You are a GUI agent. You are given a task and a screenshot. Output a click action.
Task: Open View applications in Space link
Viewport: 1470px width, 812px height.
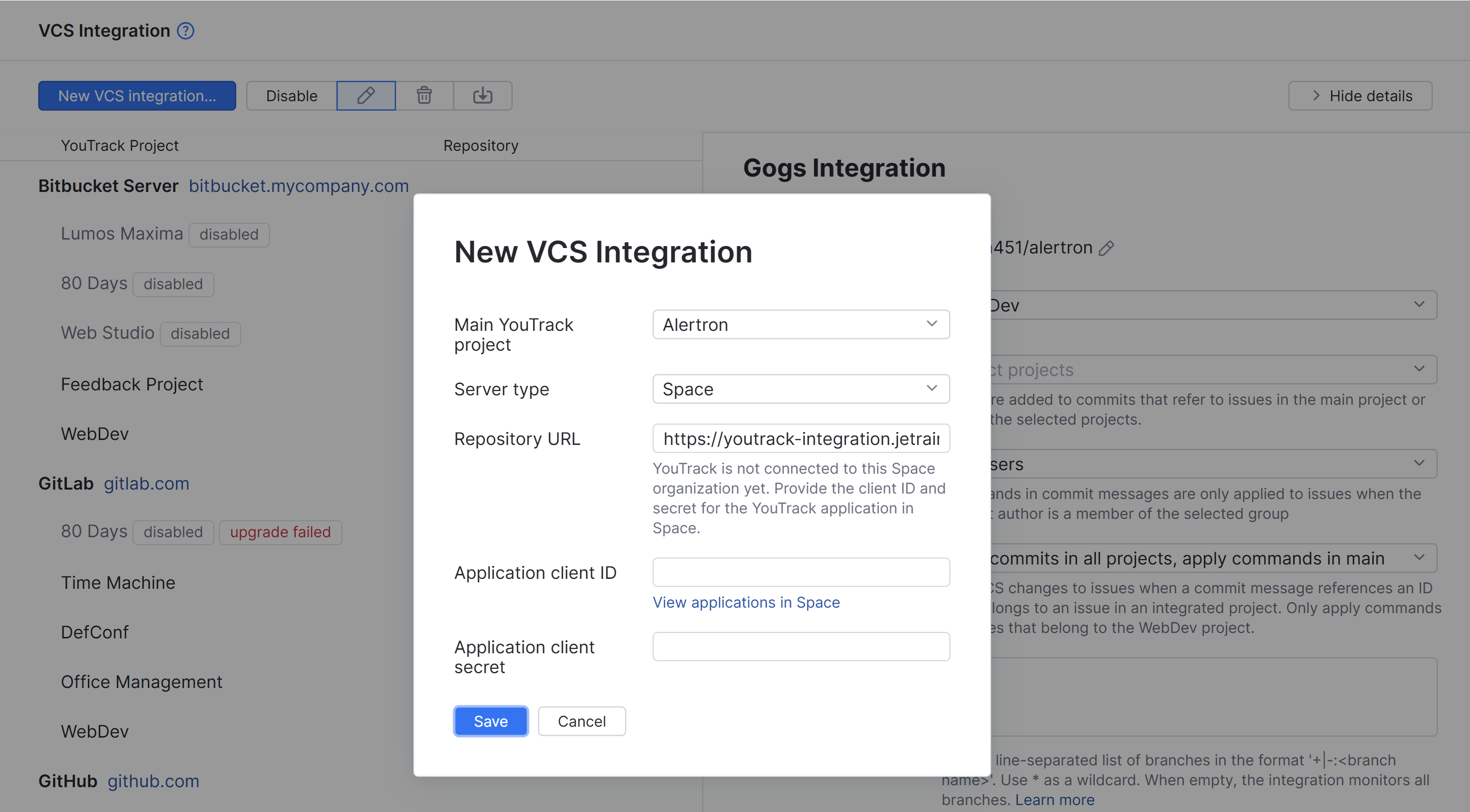(746, 602)
